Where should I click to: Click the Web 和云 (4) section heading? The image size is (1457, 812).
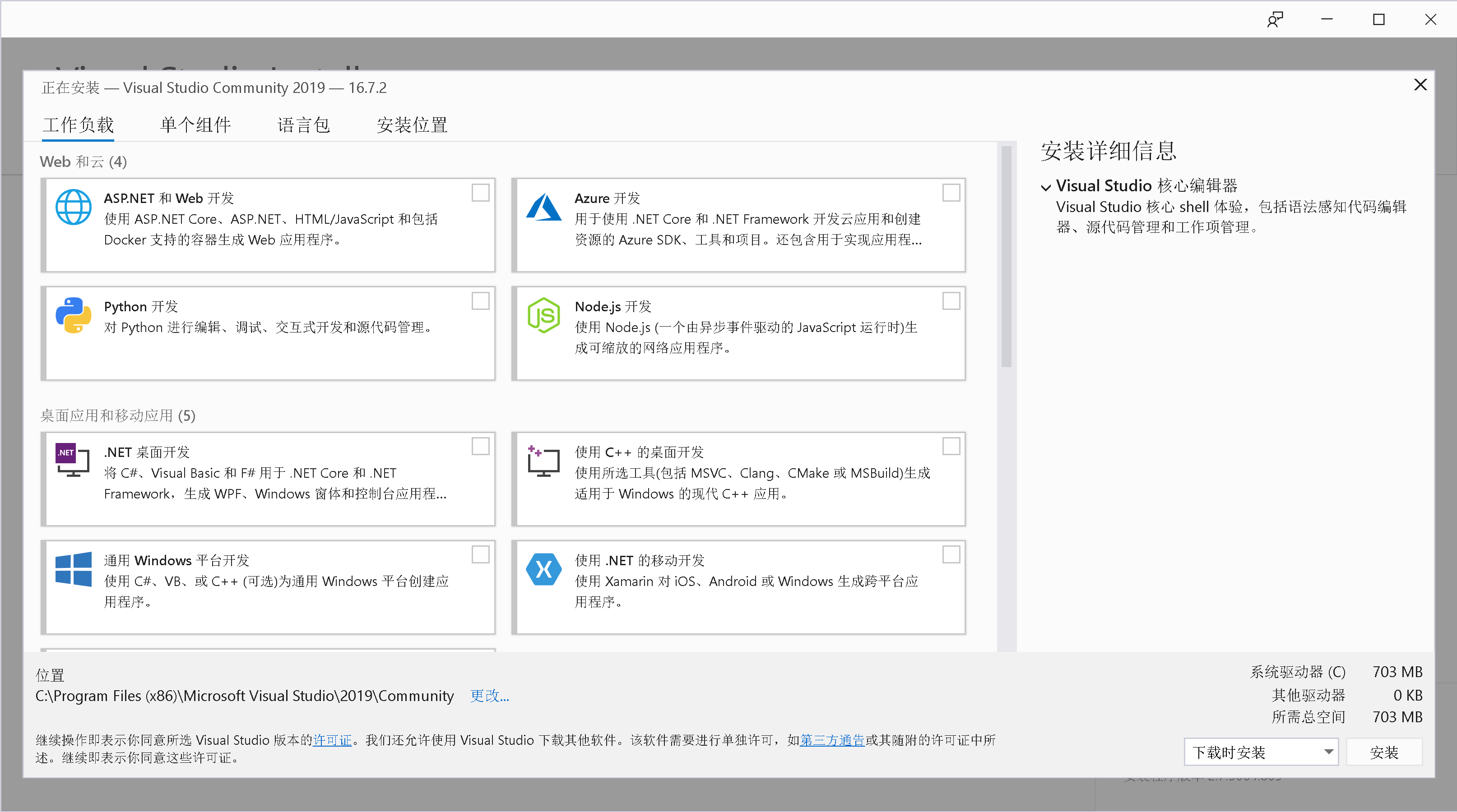click(83, 161)
